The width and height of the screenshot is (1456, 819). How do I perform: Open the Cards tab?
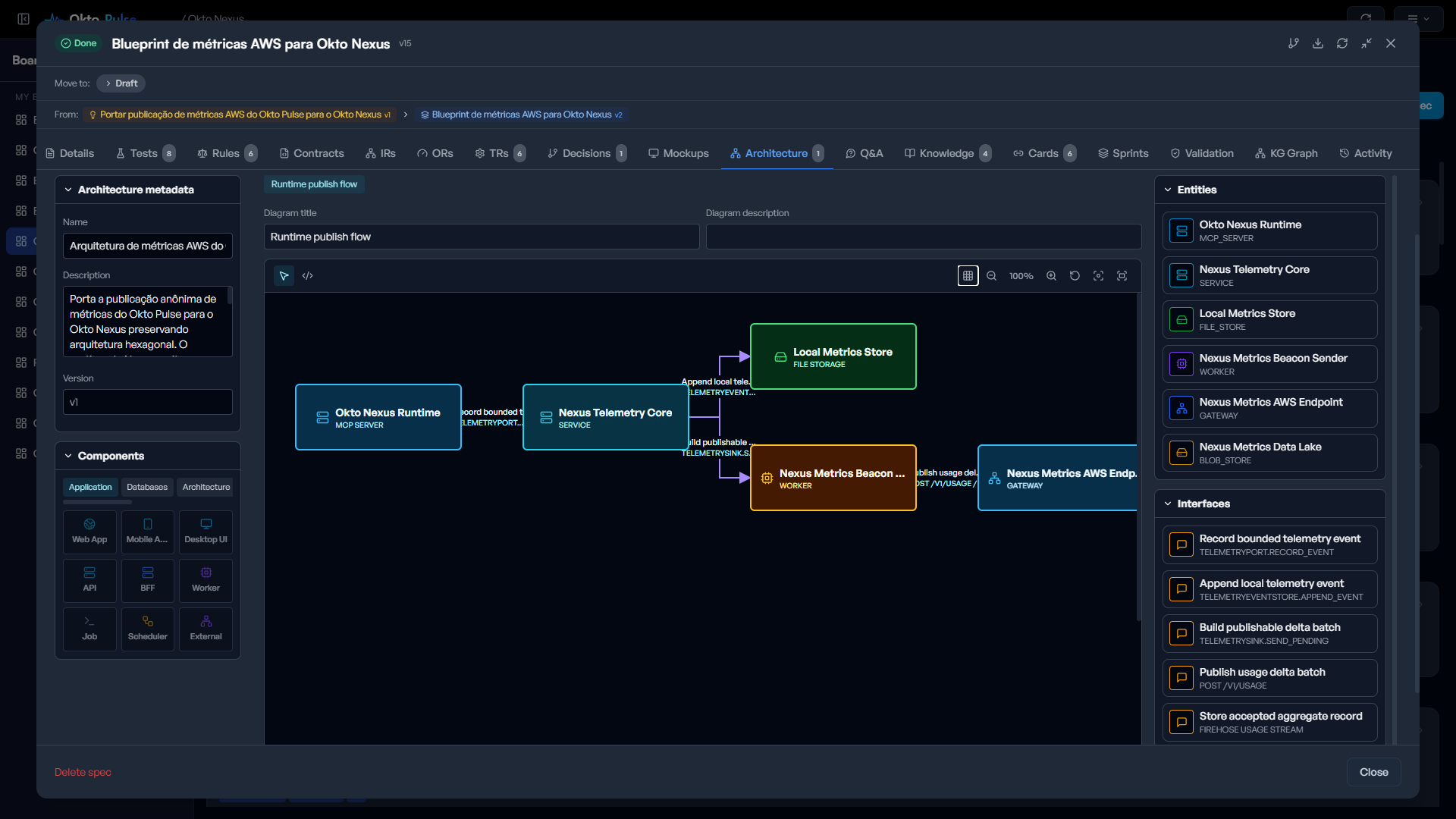(x=1044, y=153)
